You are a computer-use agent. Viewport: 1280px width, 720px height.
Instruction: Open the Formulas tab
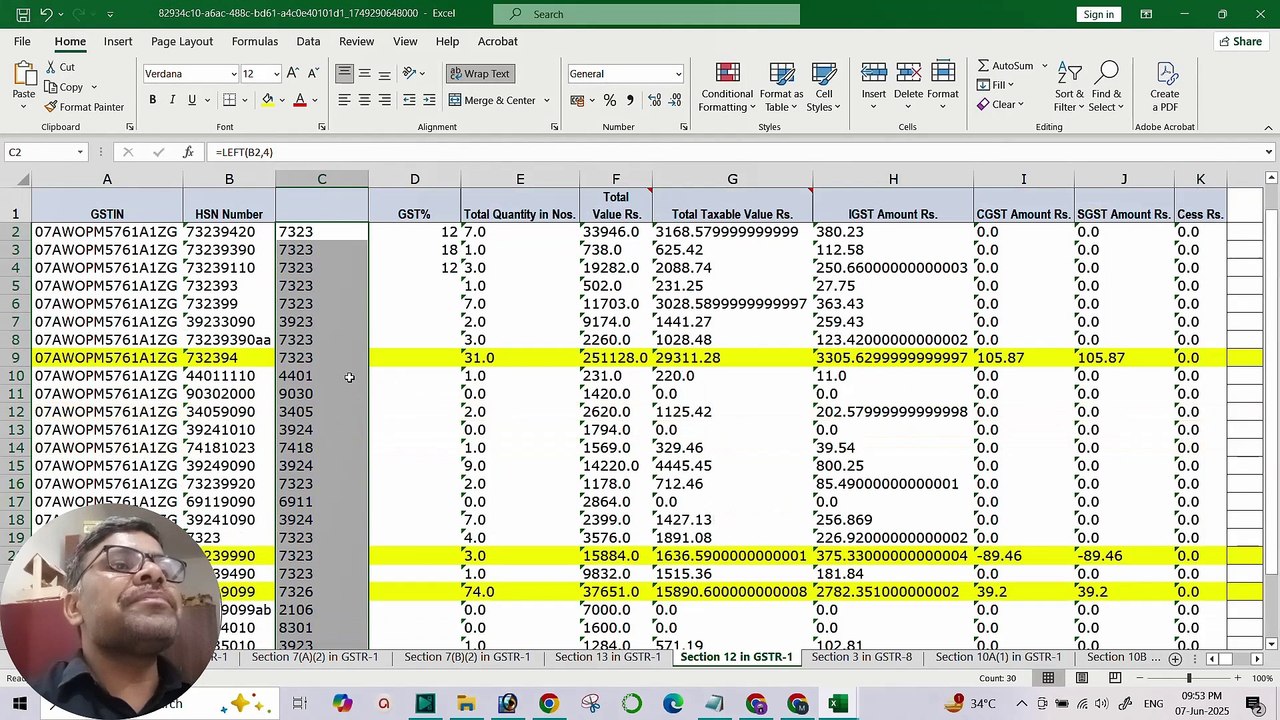point(255,41)
